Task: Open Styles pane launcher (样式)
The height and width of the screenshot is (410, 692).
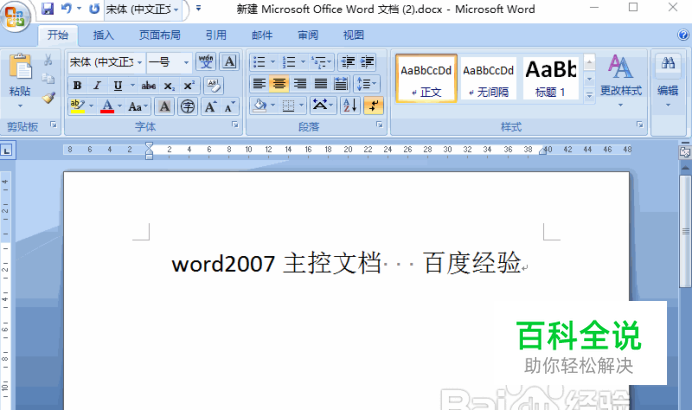Action: (639, 125)
